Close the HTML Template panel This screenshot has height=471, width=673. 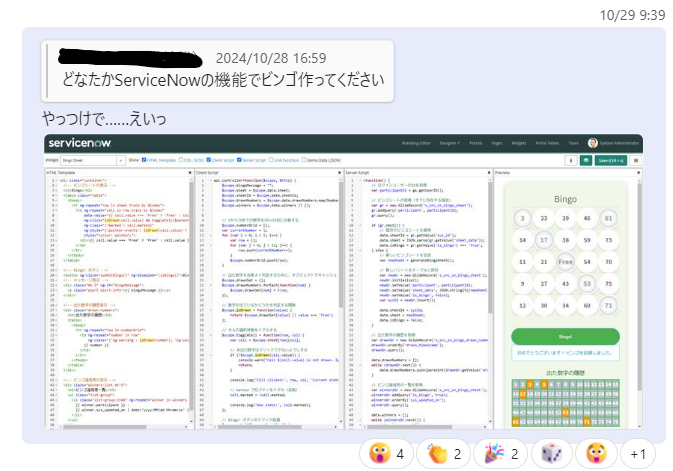coord(190,172)
